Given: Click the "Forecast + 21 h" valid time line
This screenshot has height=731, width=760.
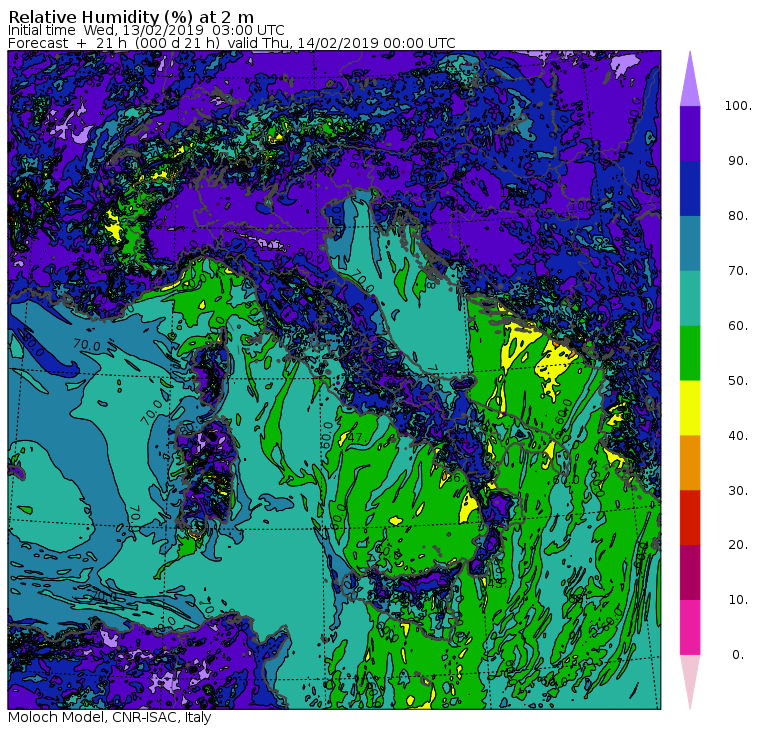Looking at the screenshot, I should coord(232,43).
